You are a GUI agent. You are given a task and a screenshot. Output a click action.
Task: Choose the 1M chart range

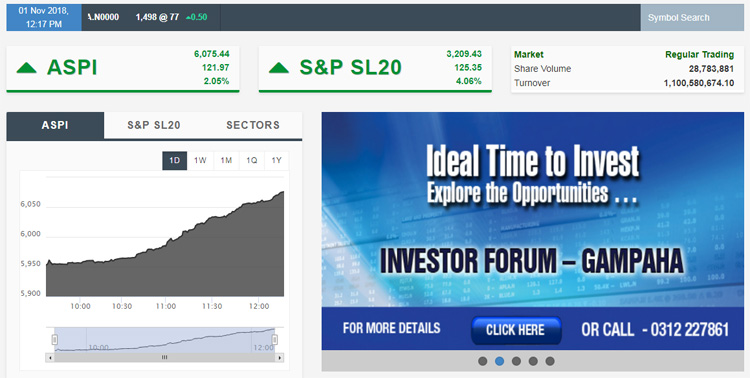(226, 161)
